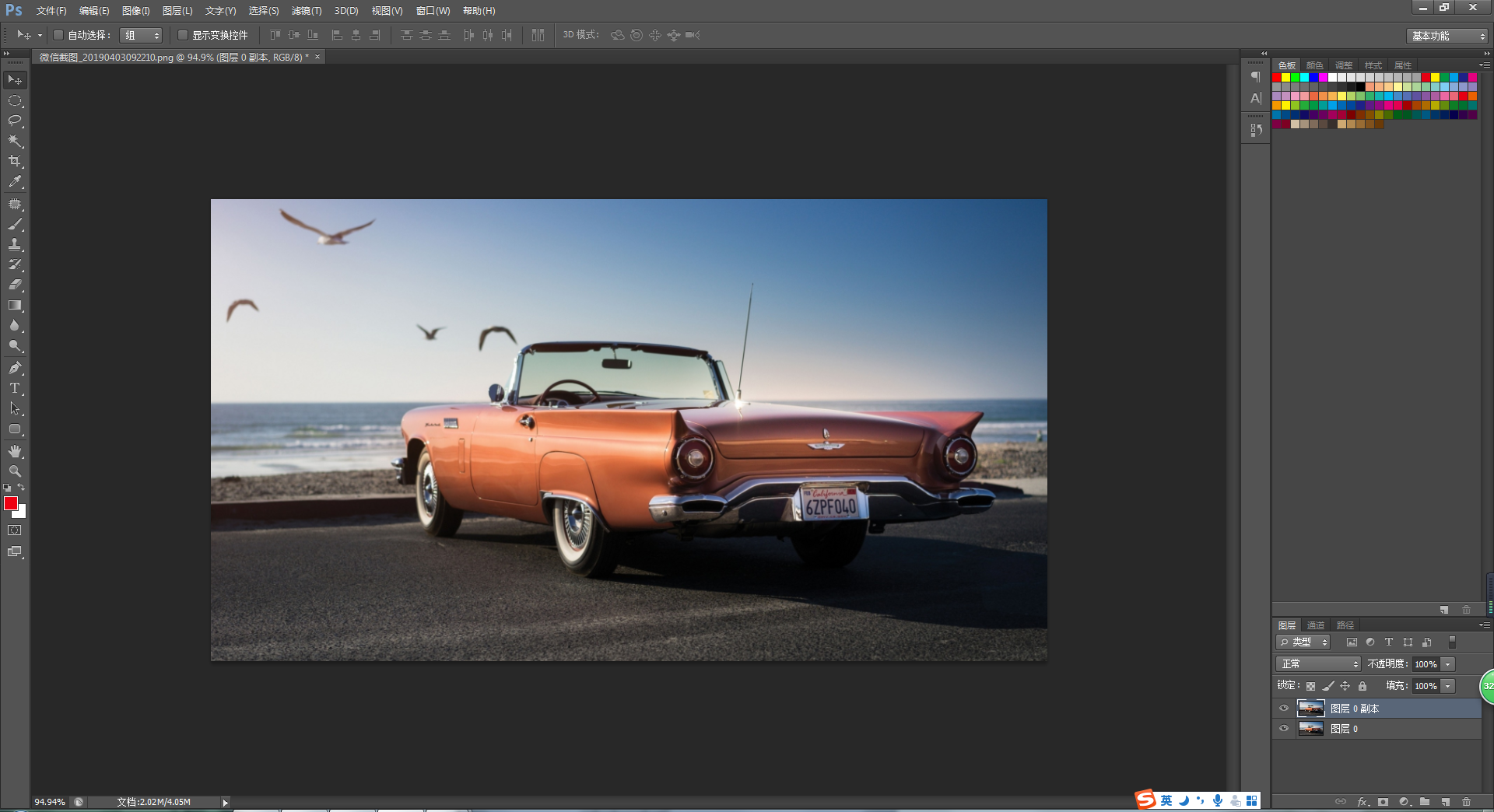Image resolution: width=1494 pixels, height=812 pixels.
Task: Open the 基本功能 workspace dropdown
Action: pos(1447,36)
